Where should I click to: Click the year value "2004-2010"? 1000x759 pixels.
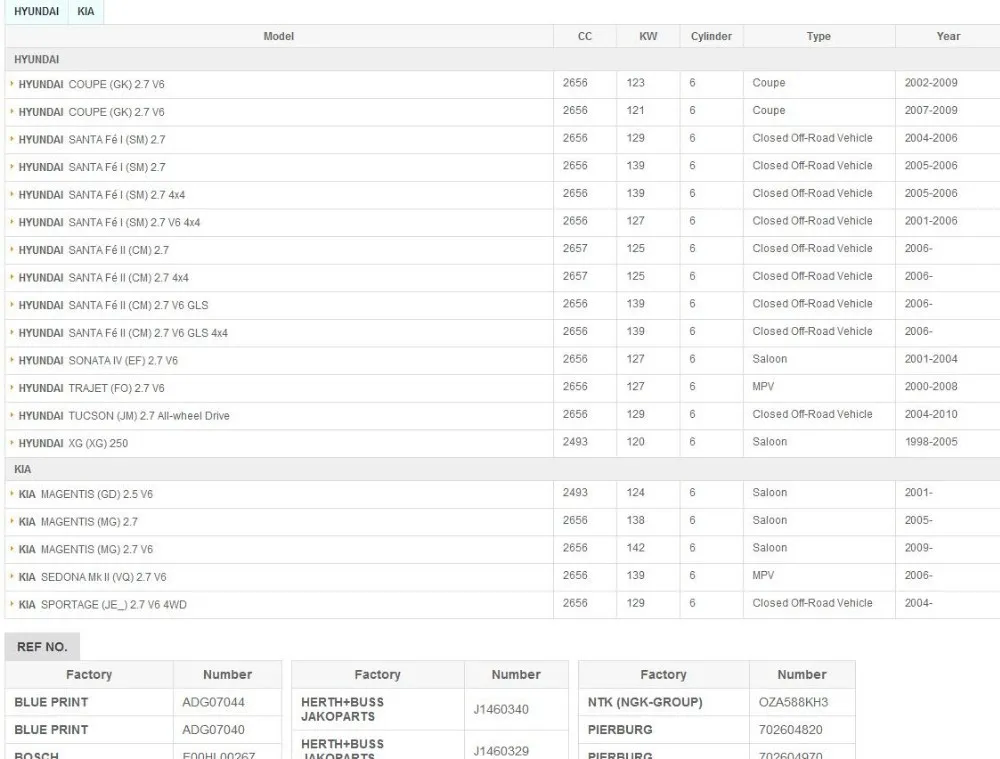[930, 414]
